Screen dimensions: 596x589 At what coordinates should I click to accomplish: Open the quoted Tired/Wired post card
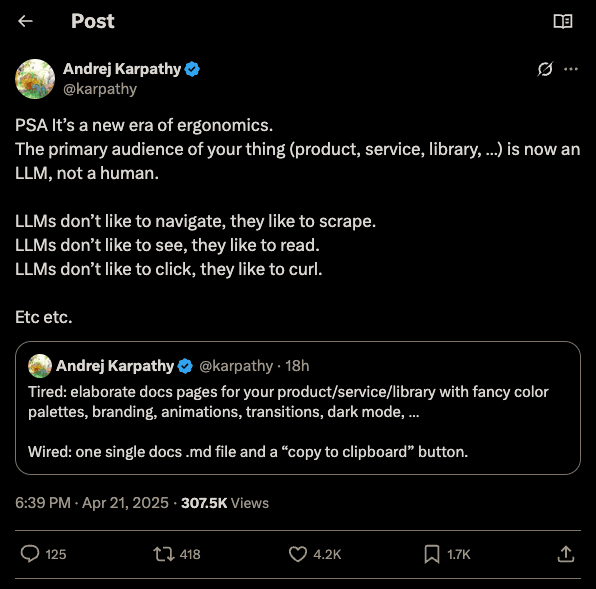(298, 408)
